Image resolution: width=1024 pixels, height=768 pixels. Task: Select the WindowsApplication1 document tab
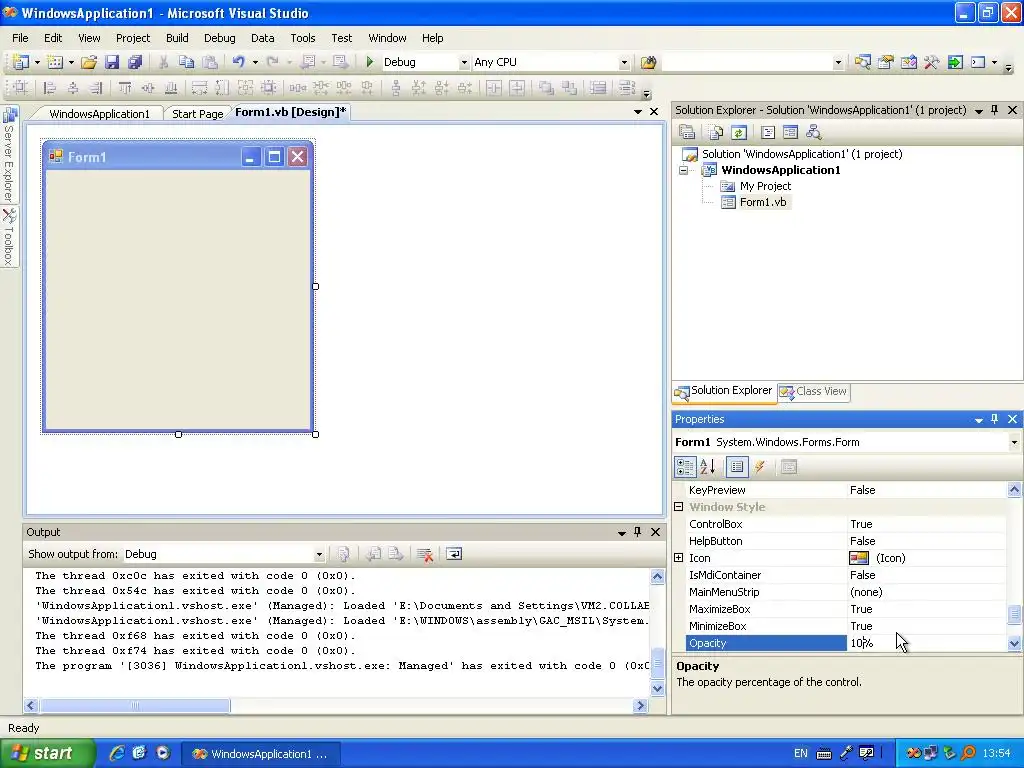(99, 114)
